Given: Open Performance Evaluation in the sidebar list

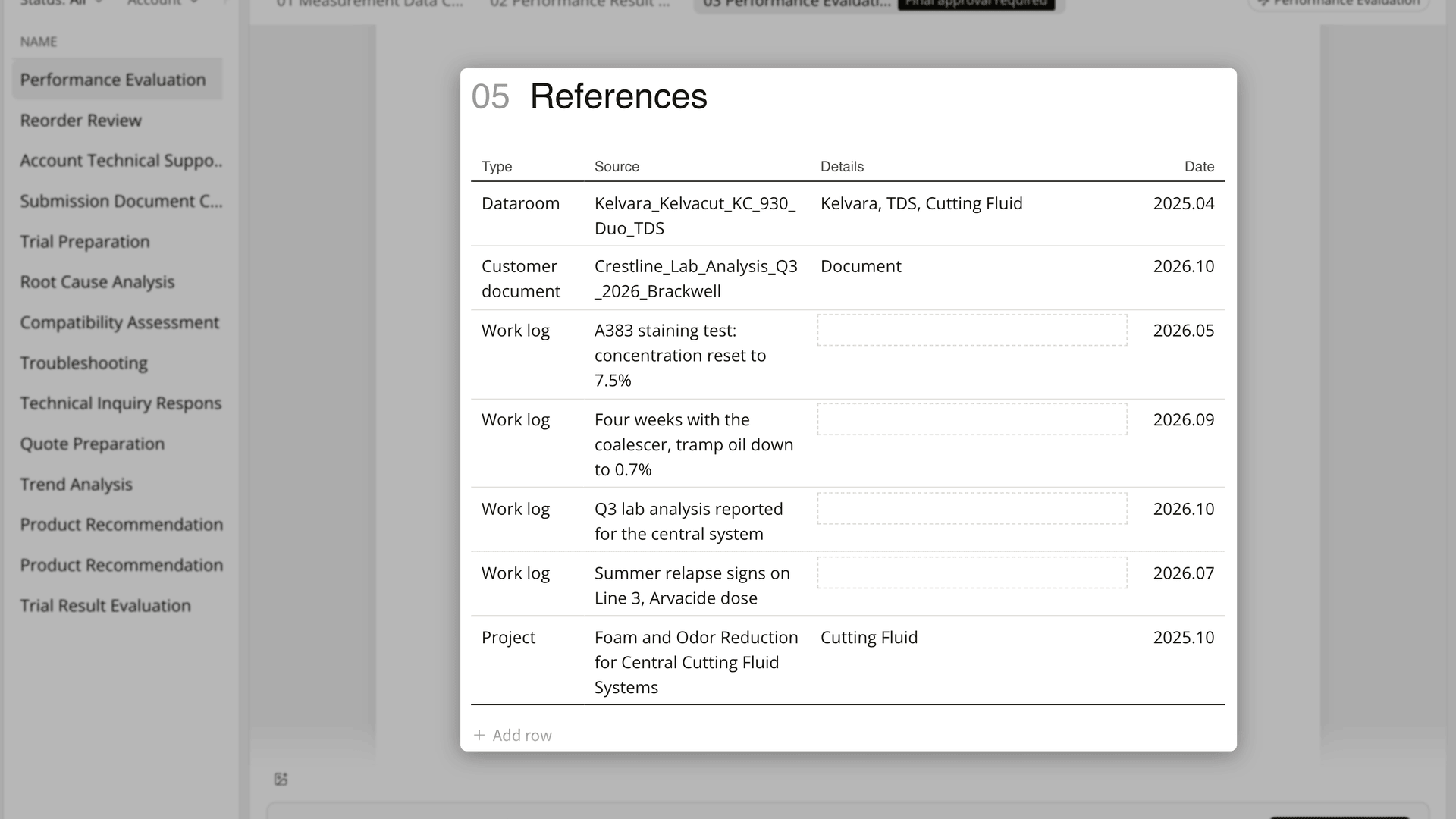Looking at the screenshot, I should click(x=118, y=80).
